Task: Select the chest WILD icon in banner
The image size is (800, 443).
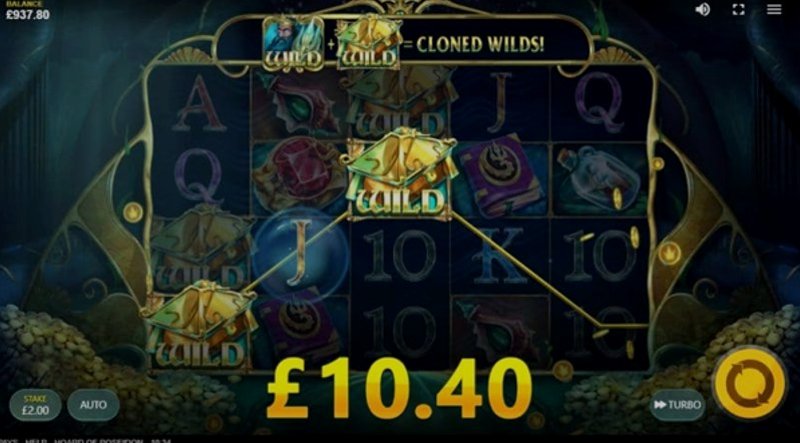Action: (x=368, y=43)
